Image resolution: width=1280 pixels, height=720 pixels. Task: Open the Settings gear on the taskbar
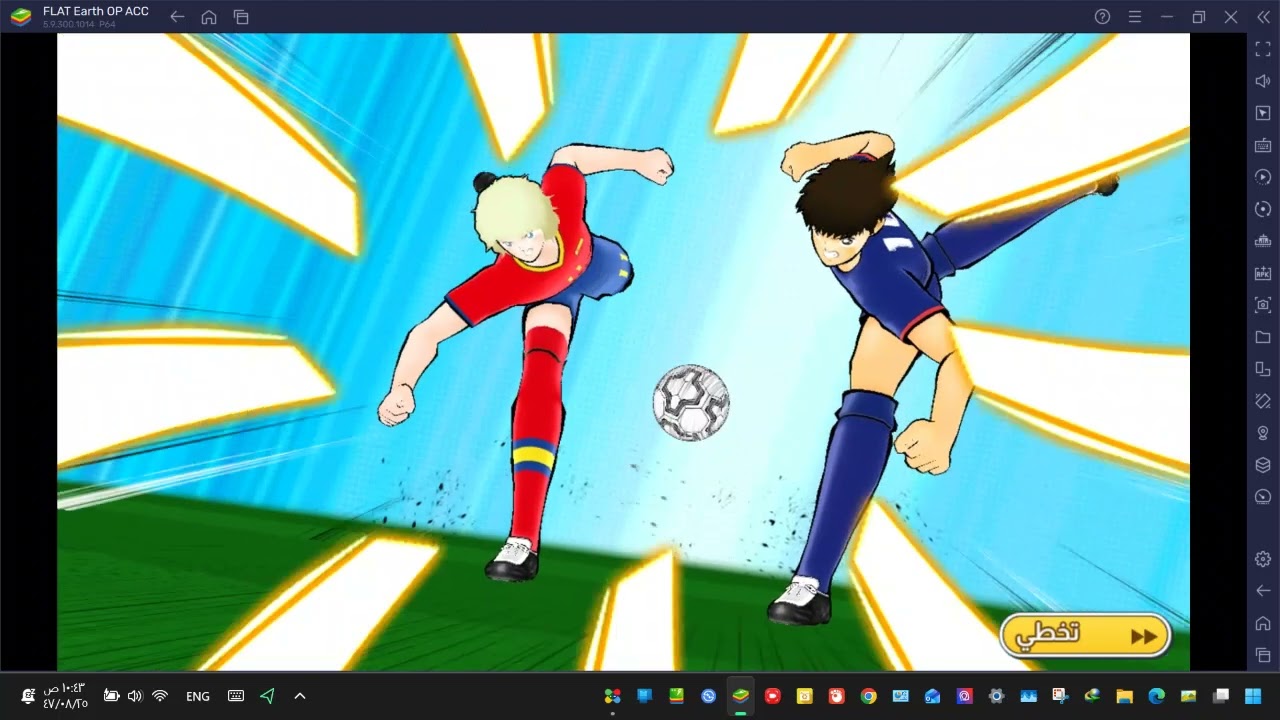996,696
